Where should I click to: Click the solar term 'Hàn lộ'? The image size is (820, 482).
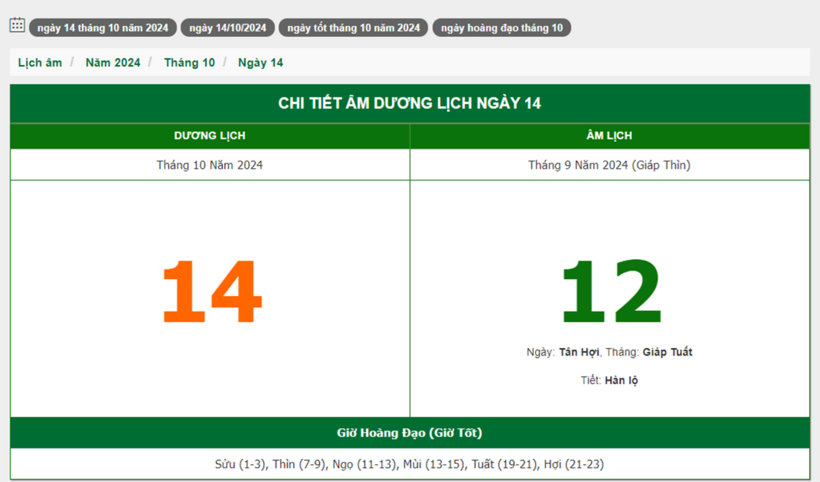click(x=621, y=381)
